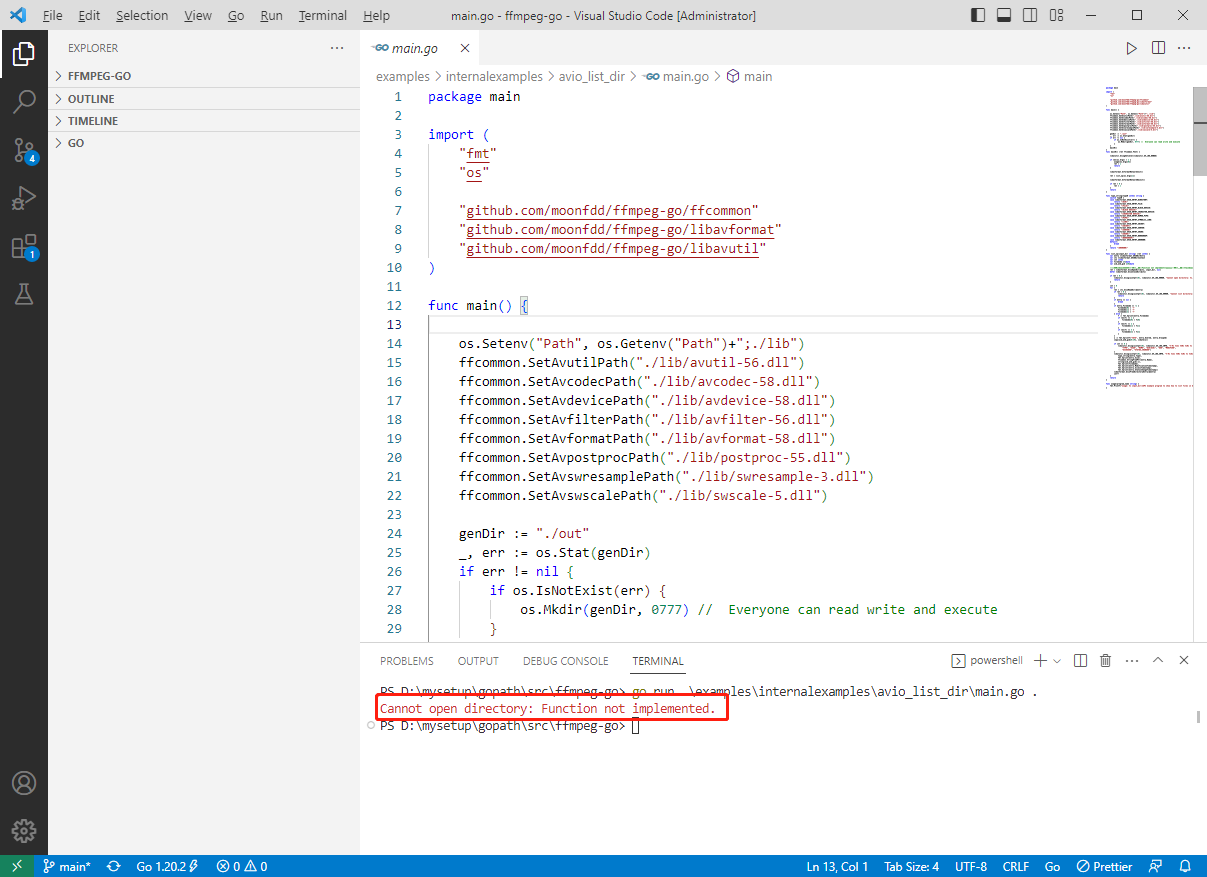Click Ln 13, Col 1 in the status bar
1207x877 pixels.
pos(837,866)
